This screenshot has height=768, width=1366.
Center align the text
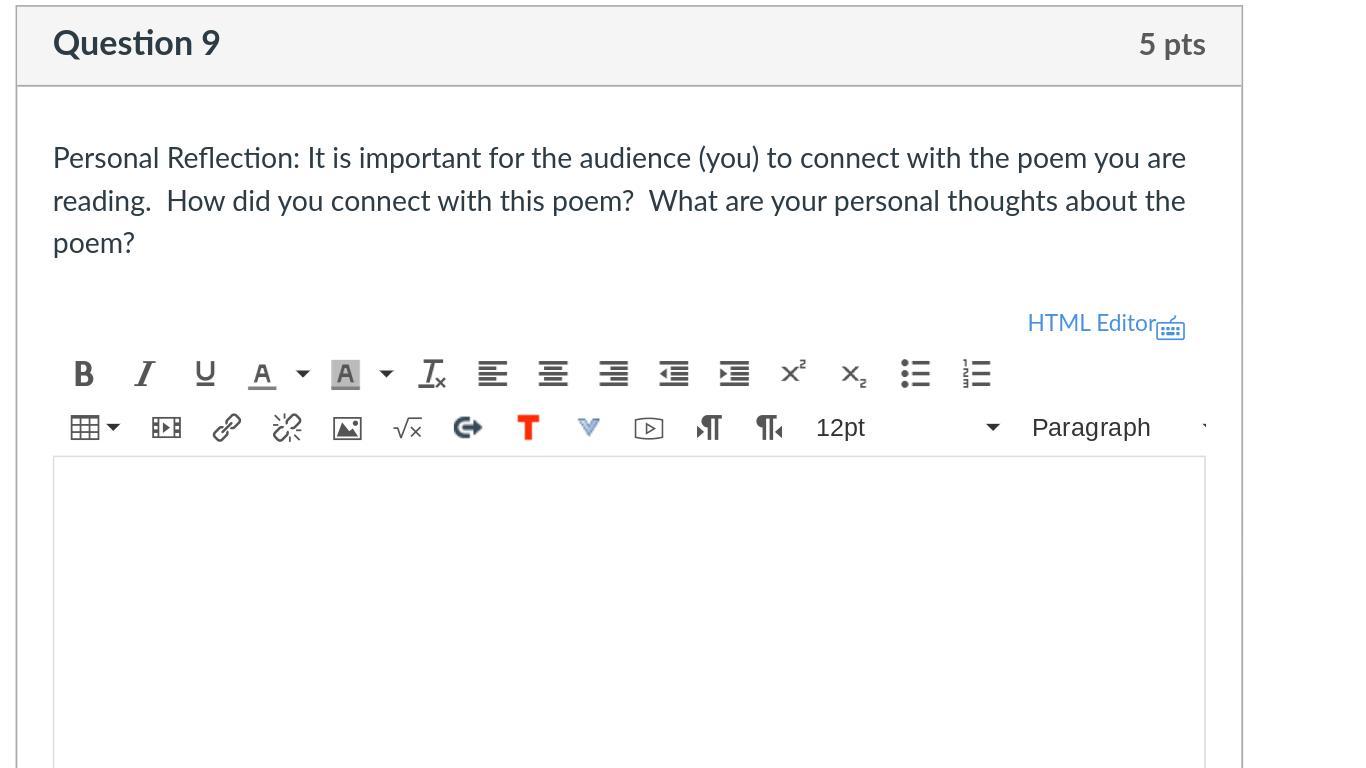point(553,374)
